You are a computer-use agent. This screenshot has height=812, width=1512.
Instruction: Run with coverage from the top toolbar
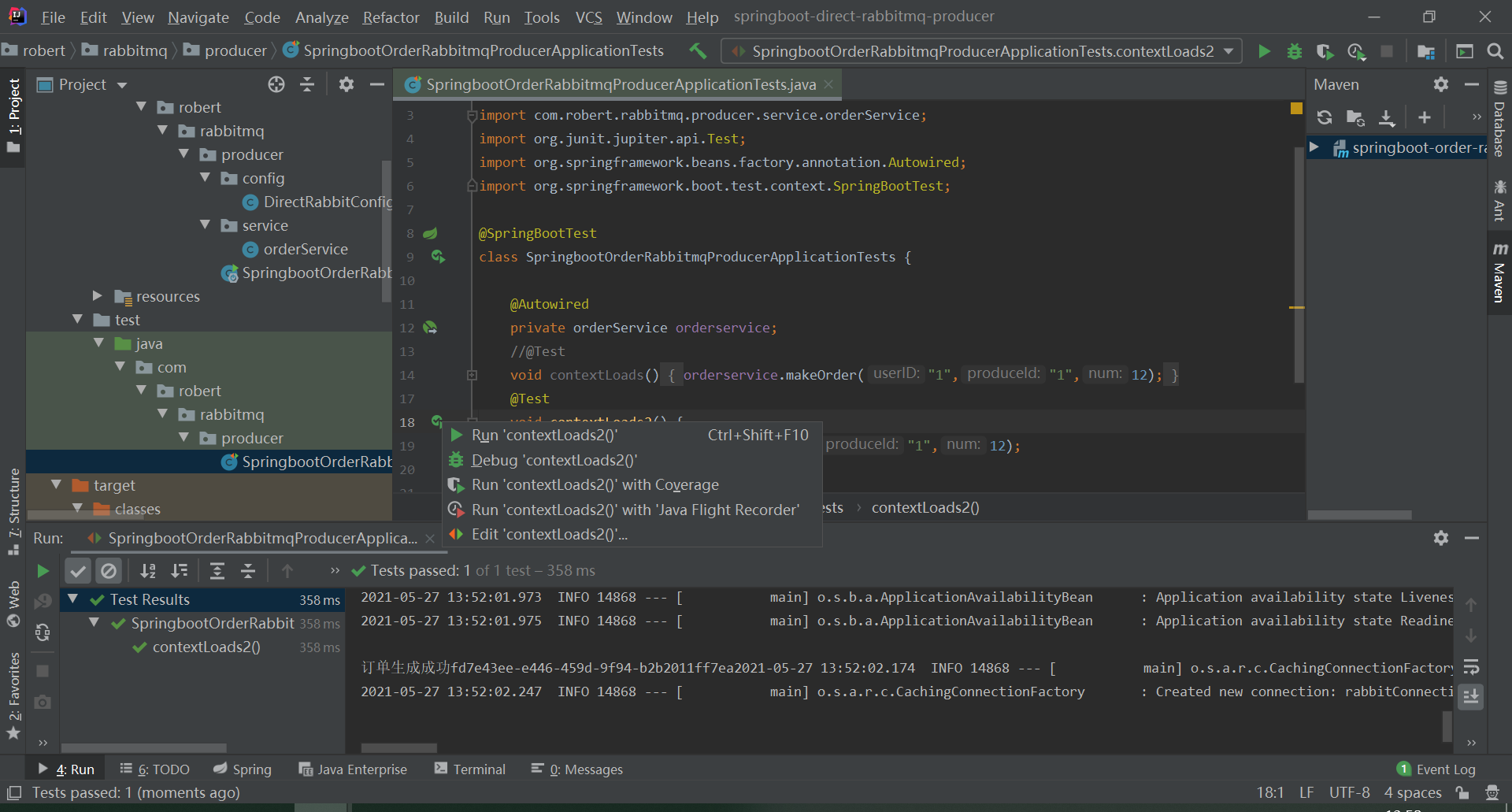click(x=1325, y=51)
